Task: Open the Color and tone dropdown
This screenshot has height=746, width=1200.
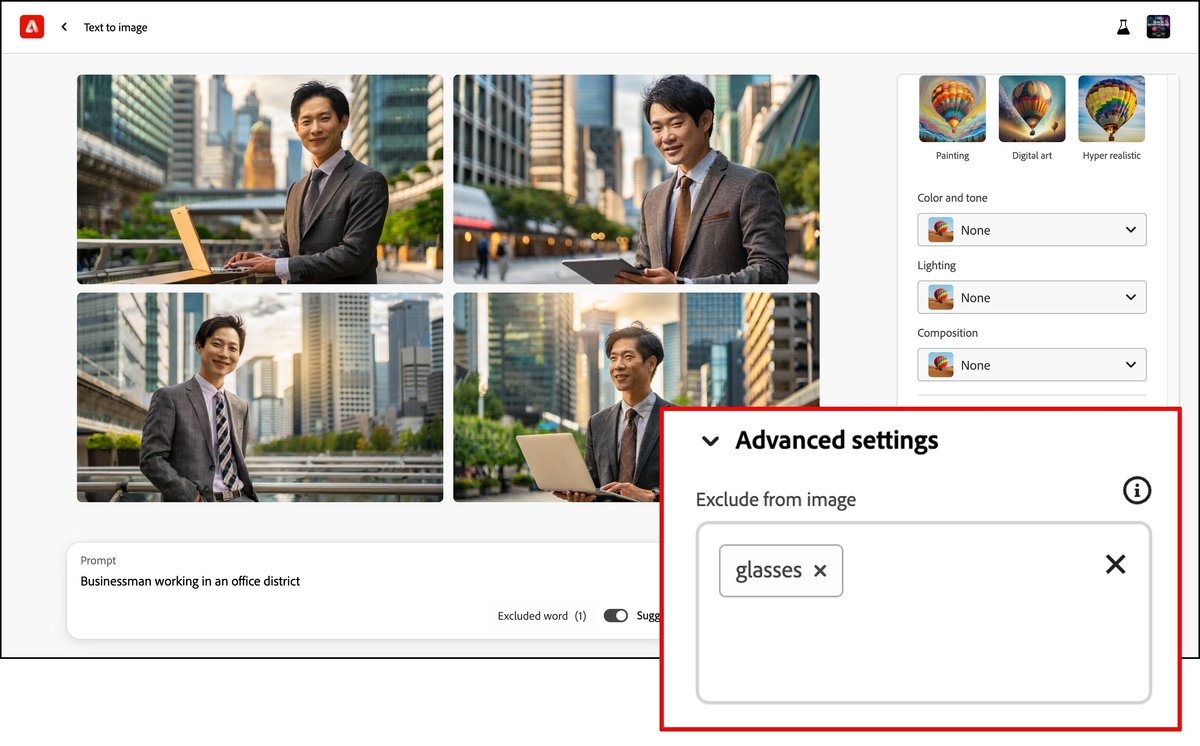Action: (1032, 230)
